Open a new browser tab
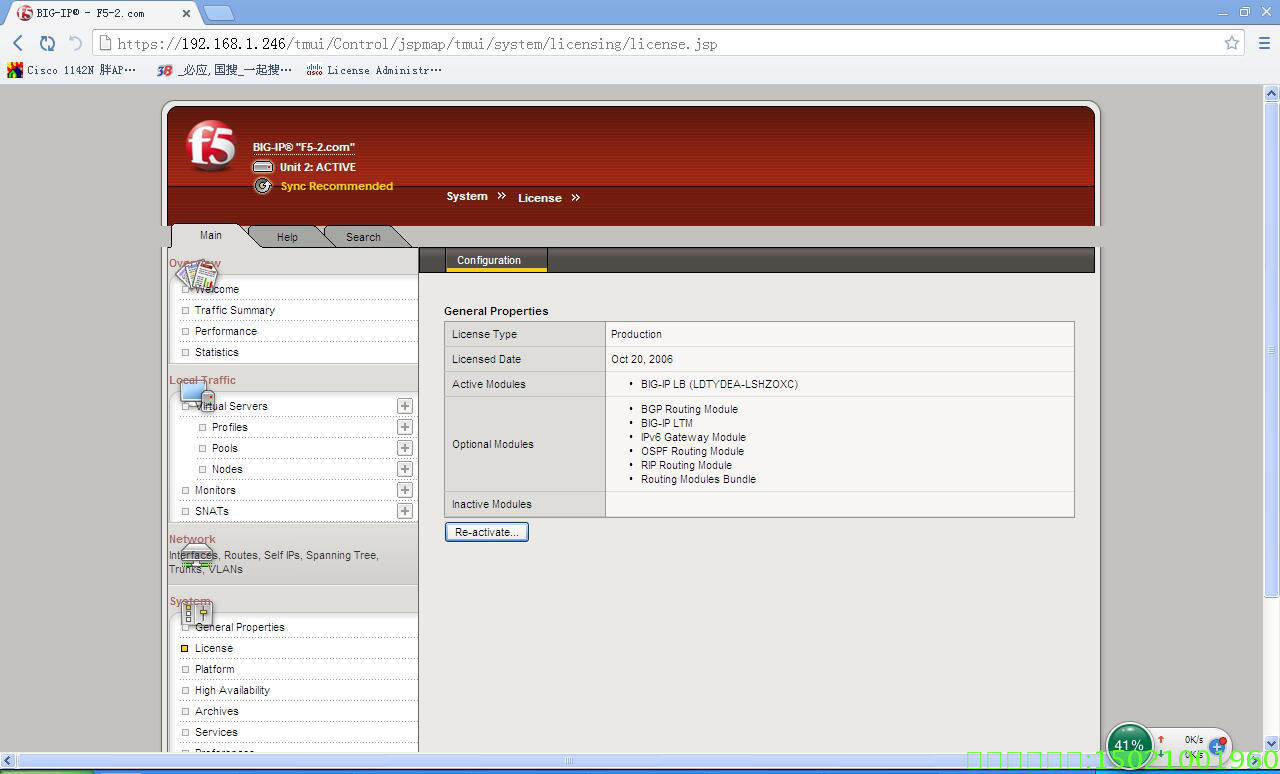1280x774 pixels. [219, 13]
